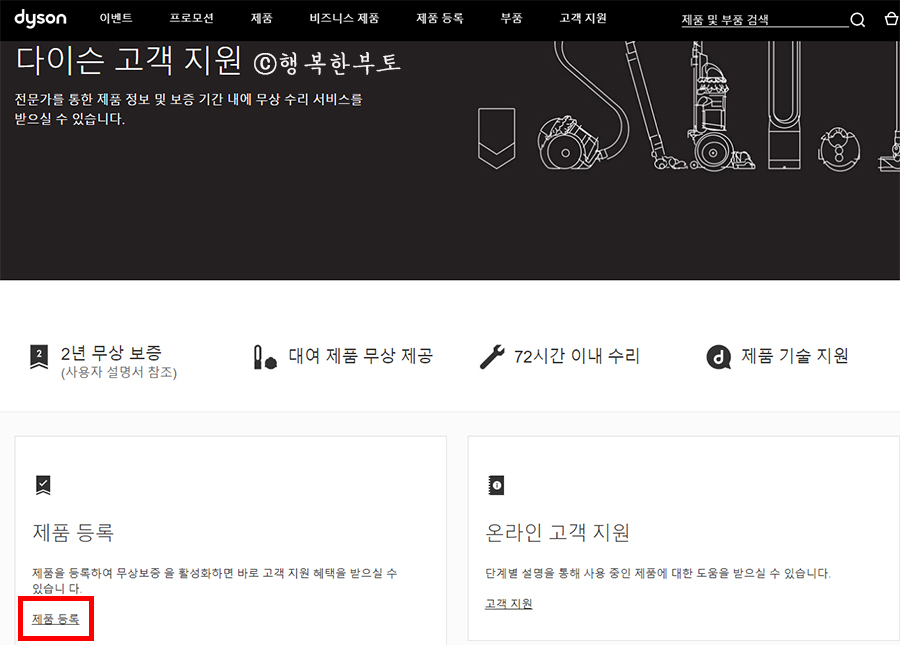The image size is (900, 645).
Task: Open the 부품 menu
Action: (511, 18)
